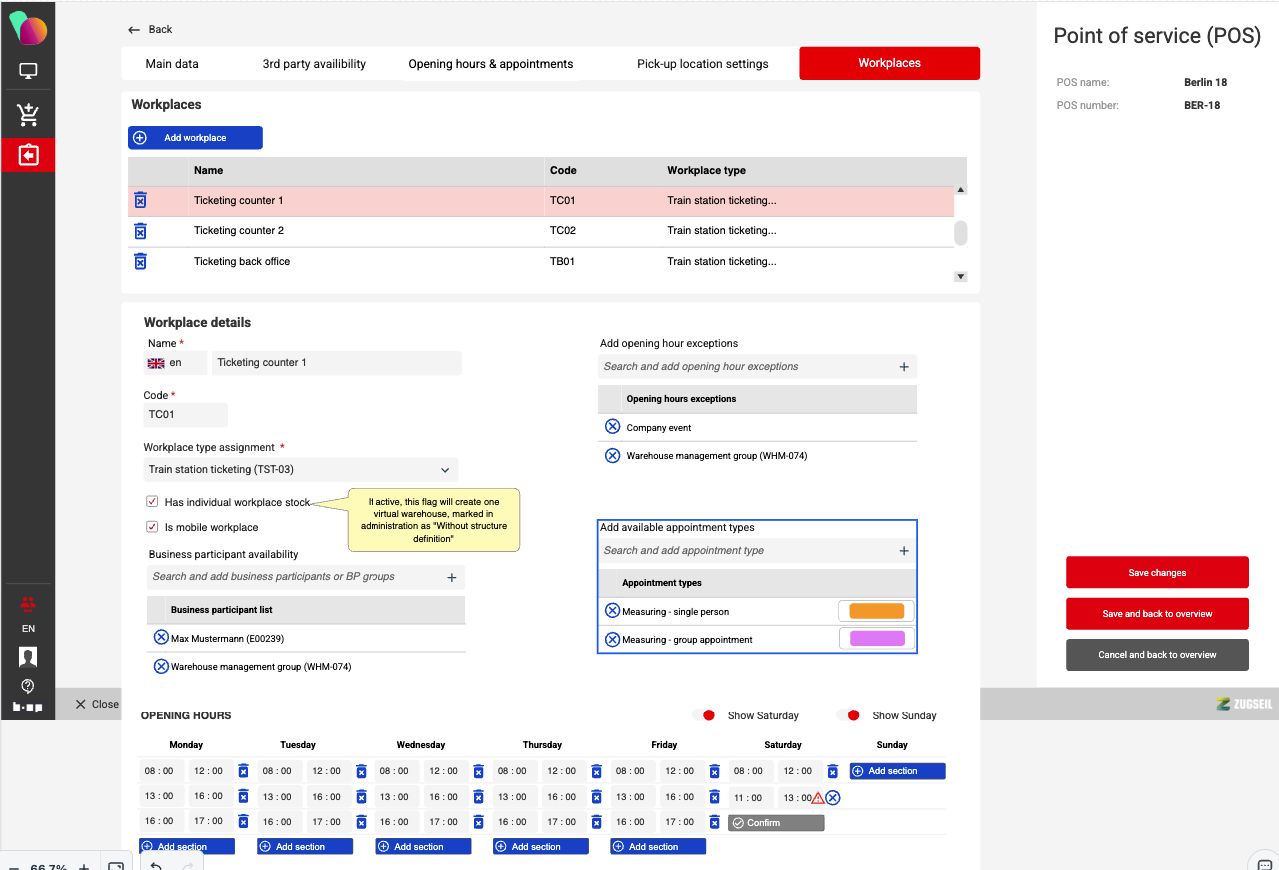Uncheck Is mobile workplace checkbox

[152, 527]
